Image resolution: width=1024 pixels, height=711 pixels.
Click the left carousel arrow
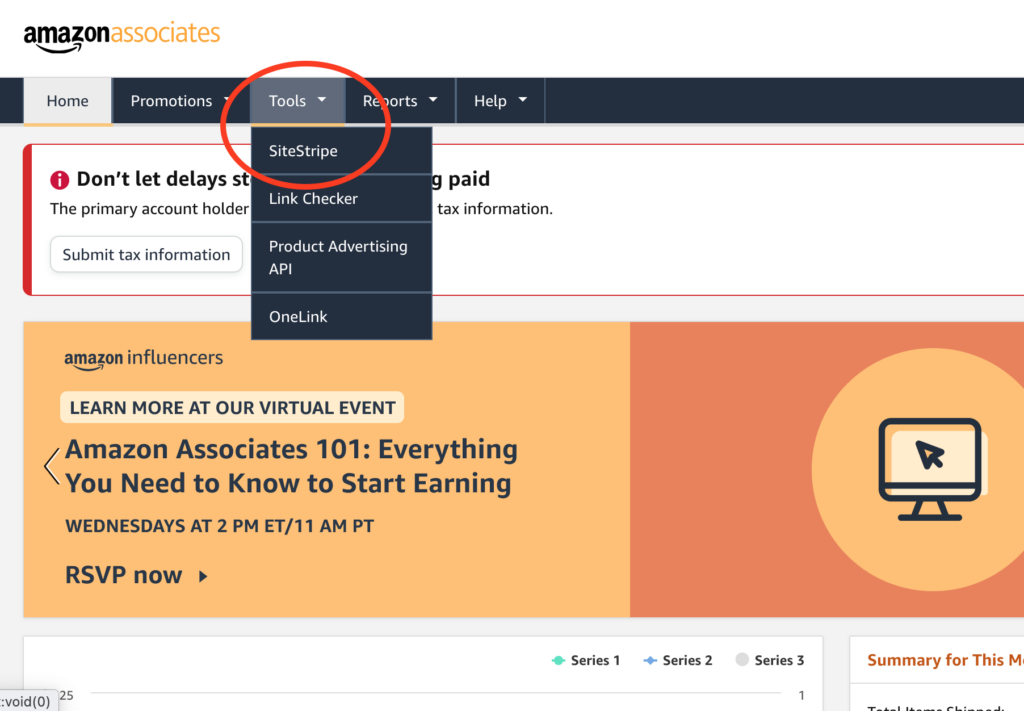click(x=49, y=466)
